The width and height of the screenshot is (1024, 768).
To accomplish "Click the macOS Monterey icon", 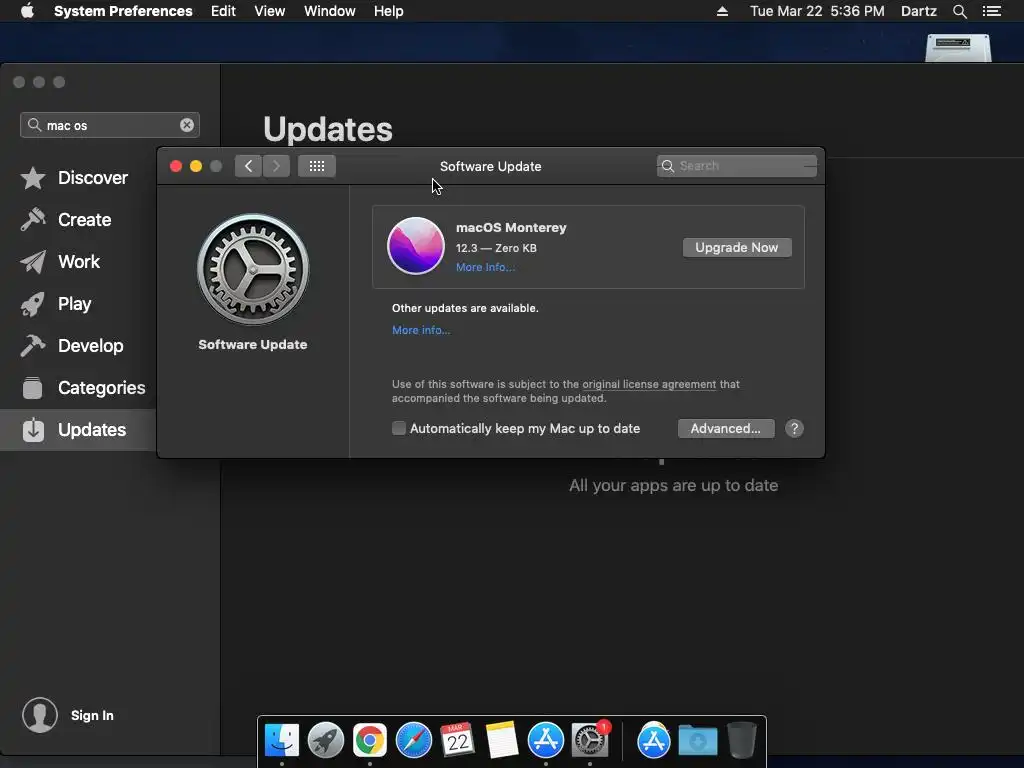I will pyautogui.click(x=415, y=246).
